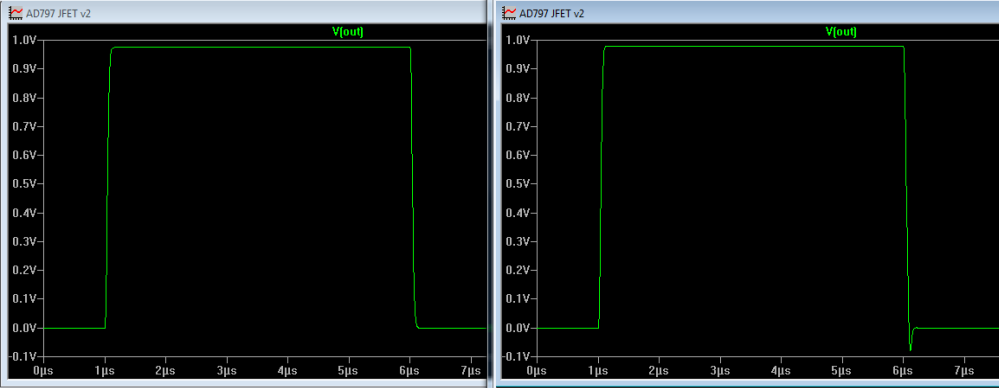Click the -0.1V y-axis label in the right plot
999x388 pixels.
pos(515,356)
